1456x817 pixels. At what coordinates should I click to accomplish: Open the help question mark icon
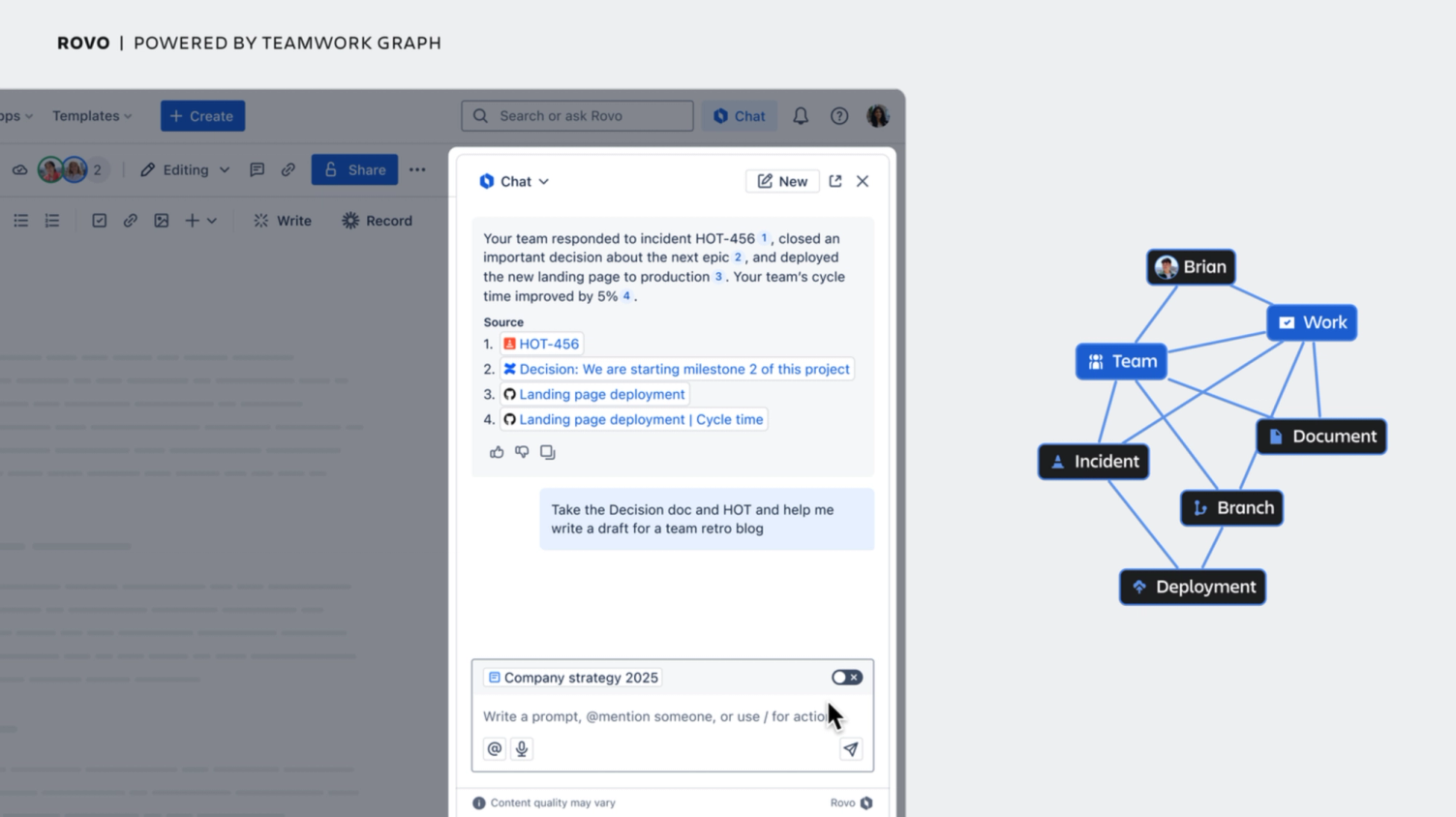point(839,116)
